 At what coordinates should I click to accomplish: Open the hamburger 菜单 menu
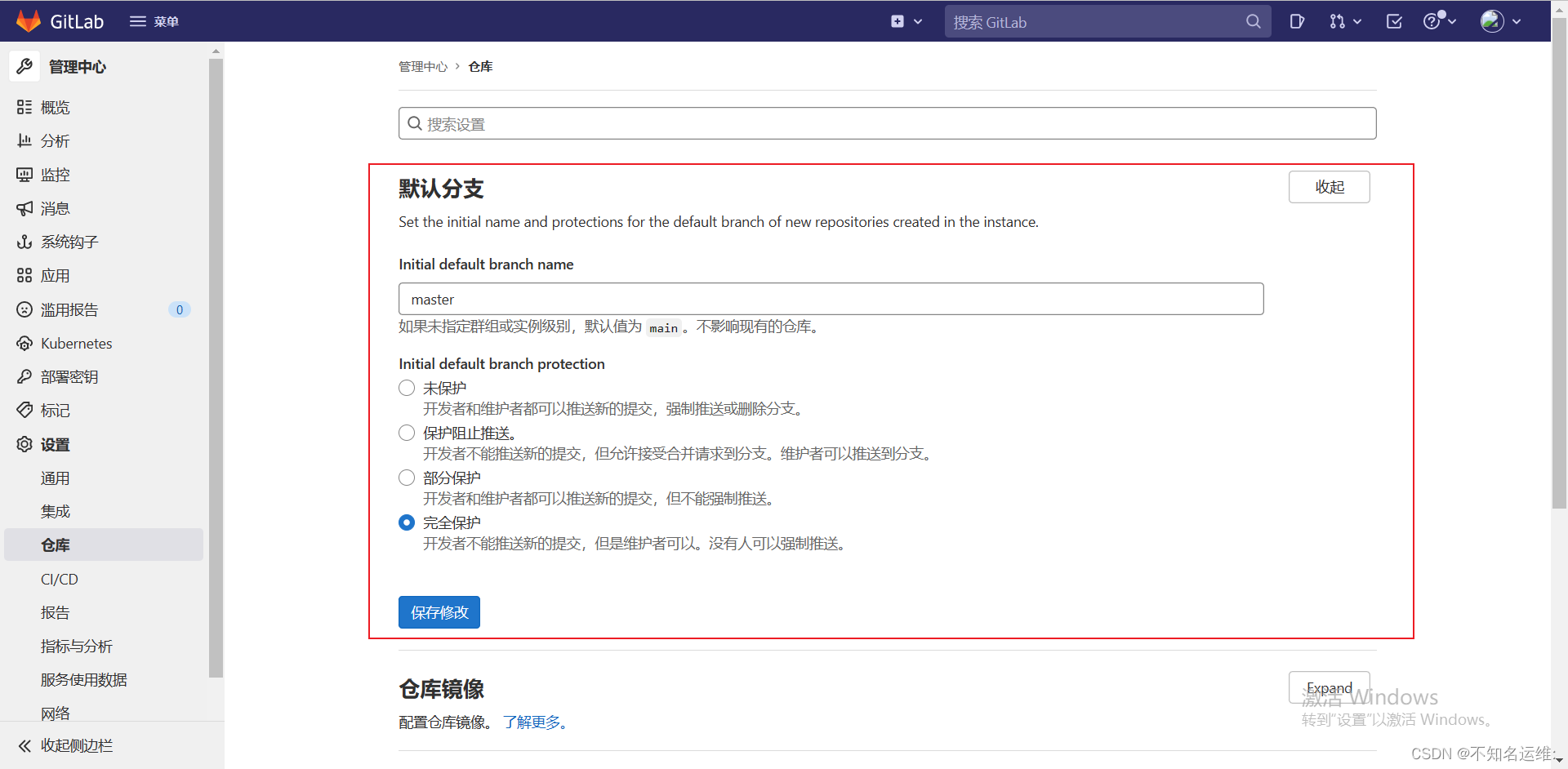[154, 21]
